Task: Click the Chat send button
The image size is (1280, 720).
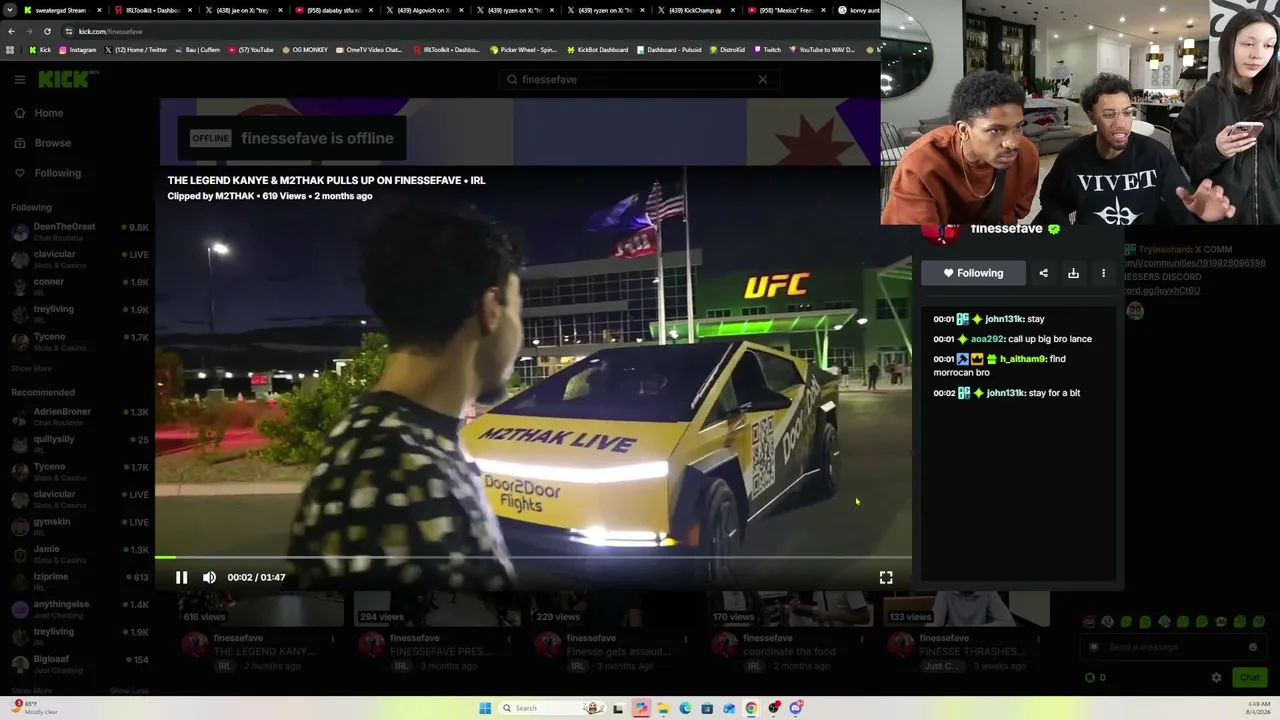Action: [x=1250, y=677]
